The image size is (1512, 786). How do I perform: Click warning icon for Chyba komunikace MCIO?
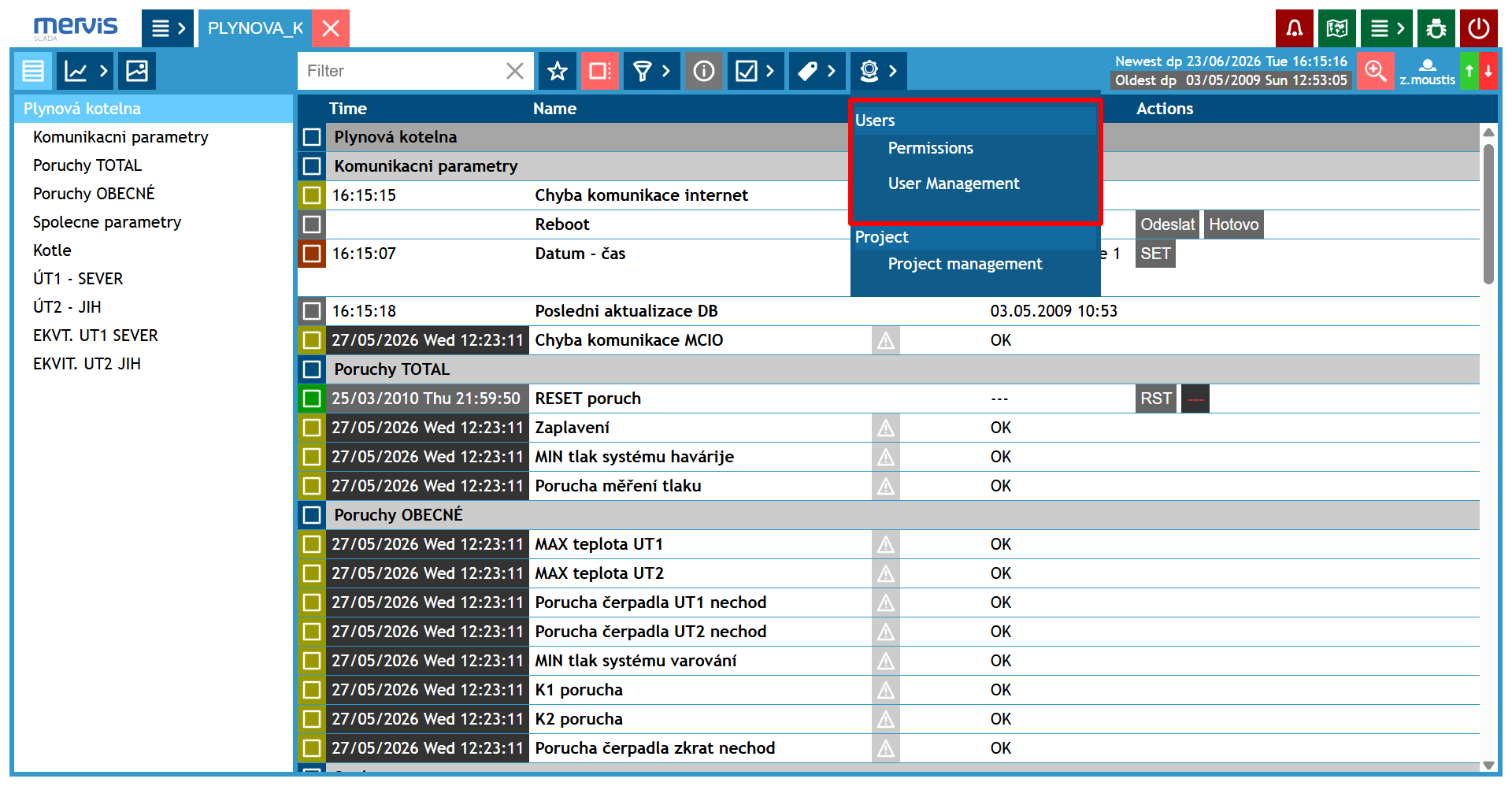[886, 340]
